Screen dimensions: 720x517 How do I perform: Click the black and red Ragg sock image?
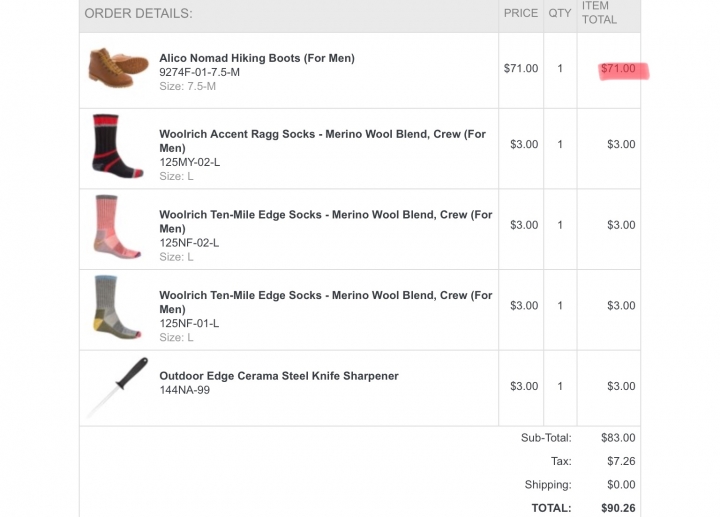118,146
